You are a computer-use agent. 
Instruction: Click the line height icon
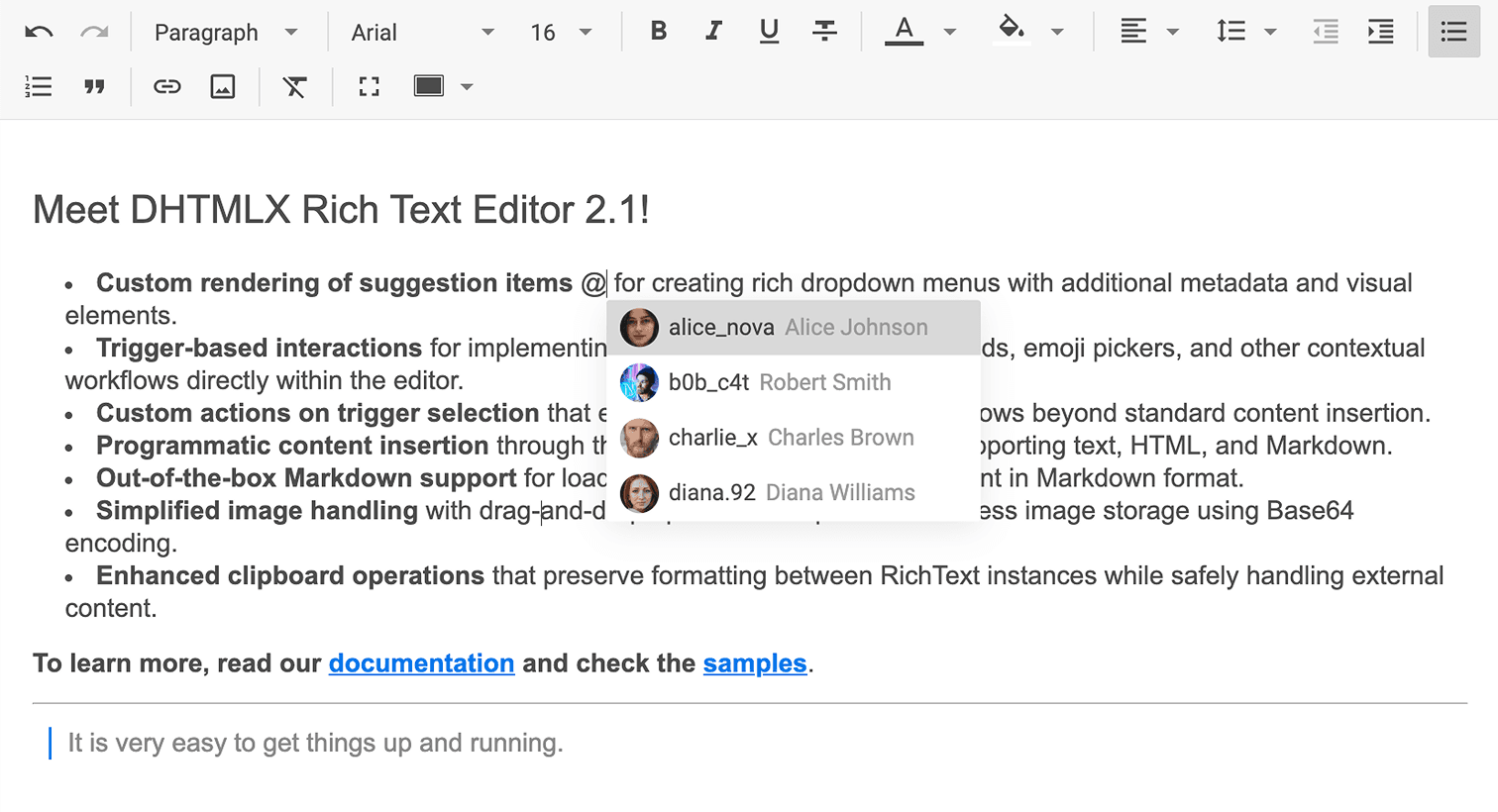click(1230, 33)
